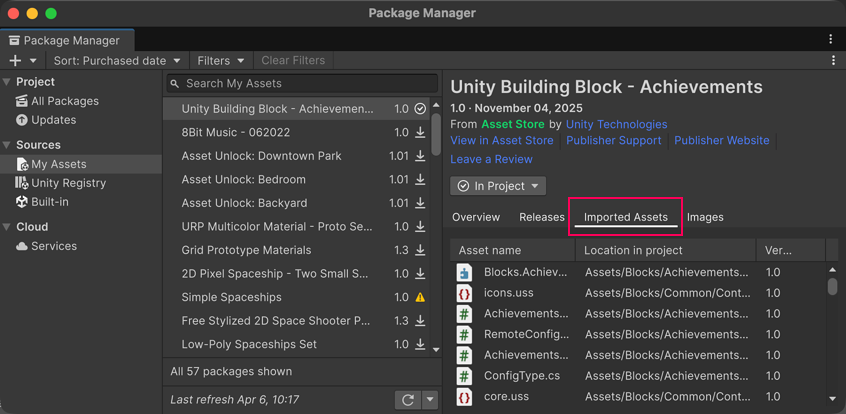The image size is (846, 414).
Task: Click the package list scroll-down arrow
Action: pos(436,350)
